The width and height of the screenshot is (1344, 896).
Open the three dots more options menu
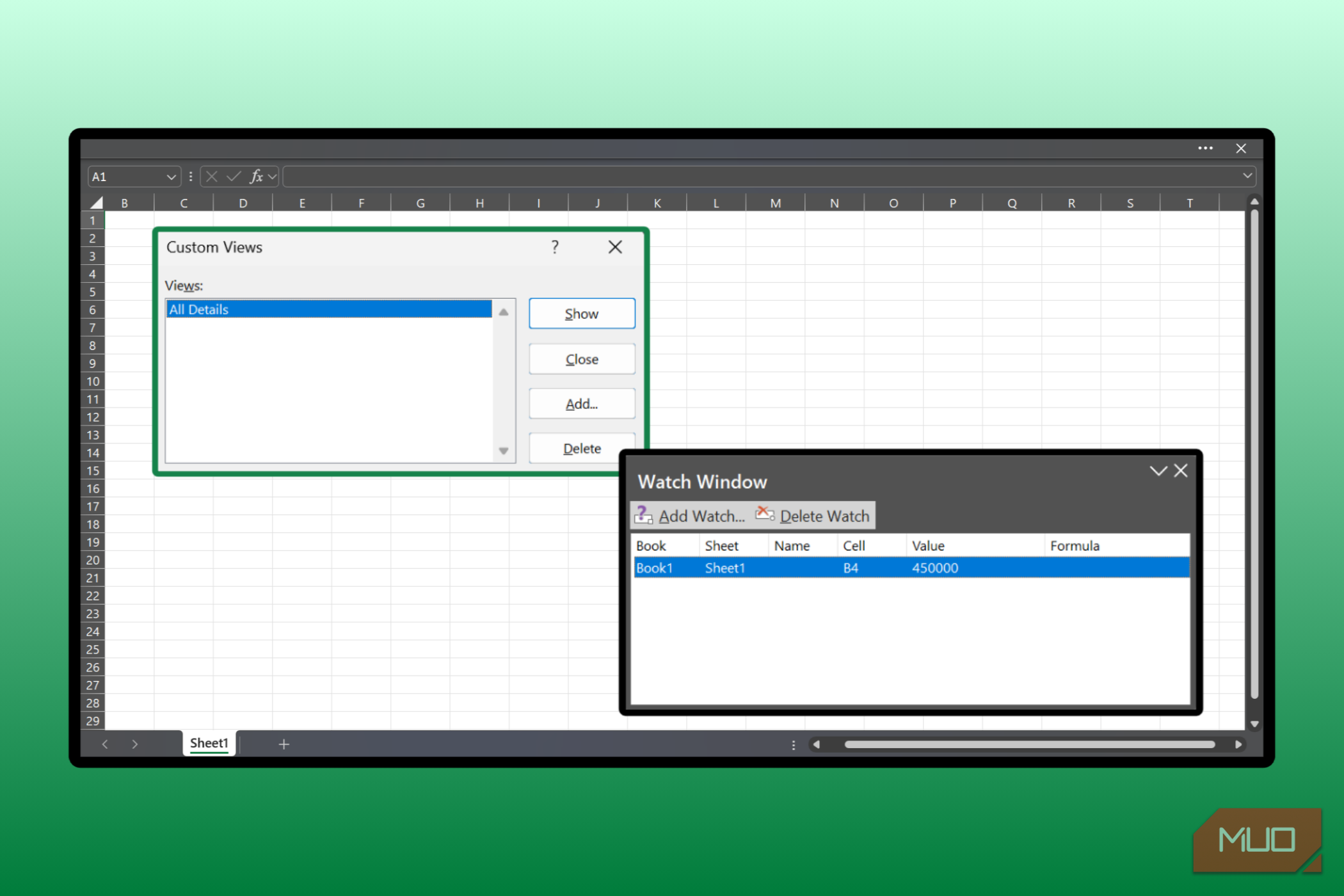pos(1205,148)
